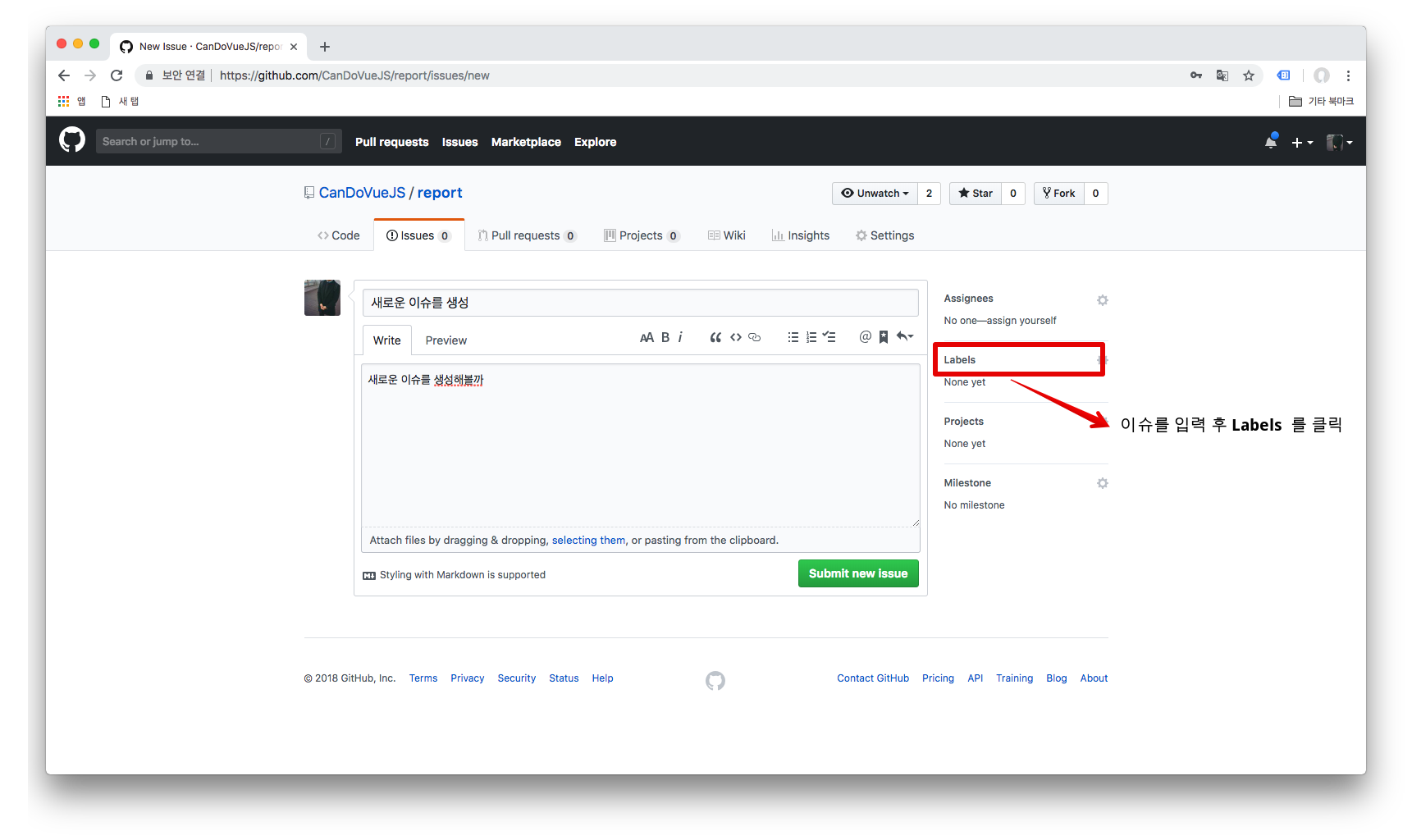Insert code using the code icon

[736, 337]
